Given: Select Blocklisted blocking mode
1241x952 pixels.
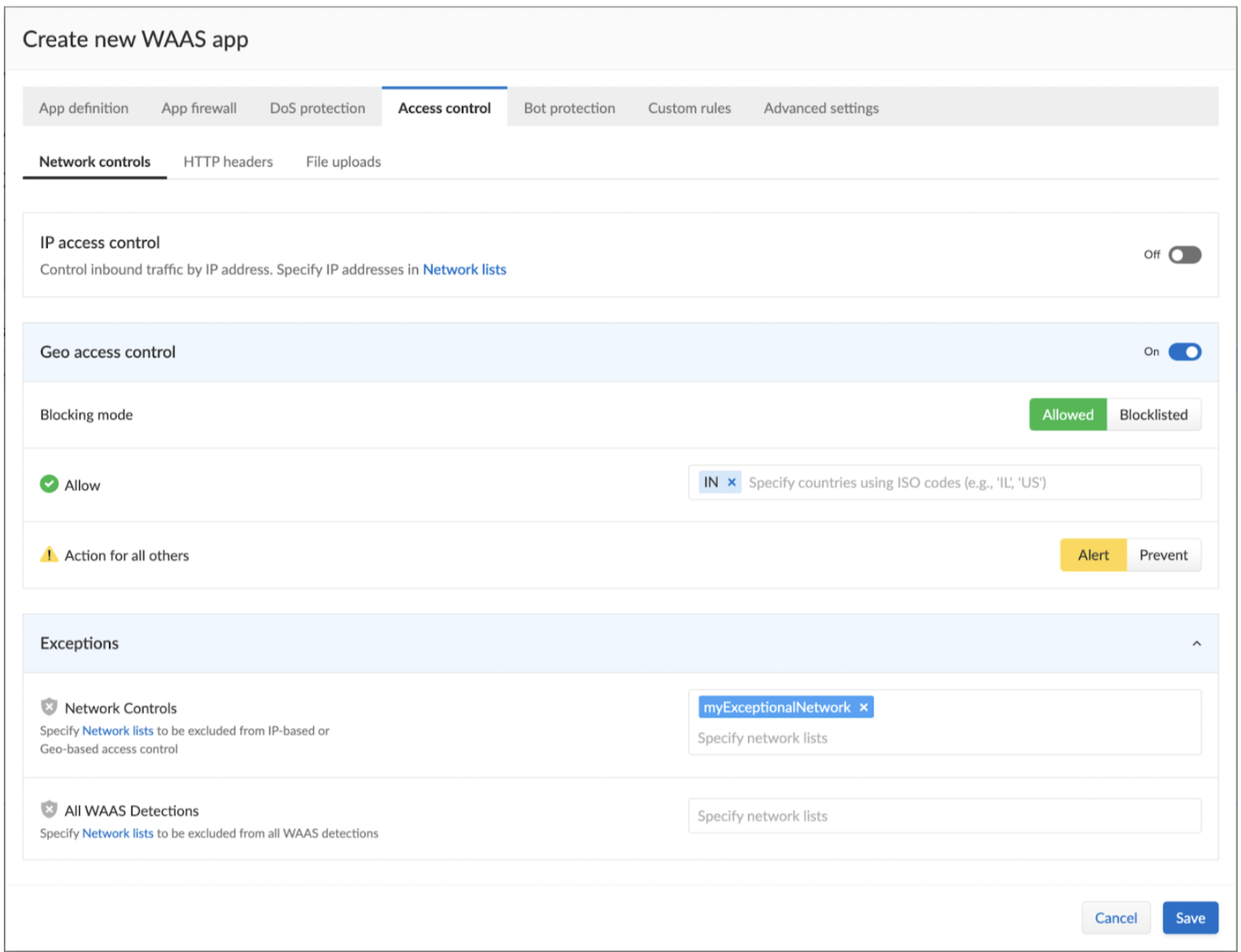Looking at the screenshot, I should click(1154, 414).
